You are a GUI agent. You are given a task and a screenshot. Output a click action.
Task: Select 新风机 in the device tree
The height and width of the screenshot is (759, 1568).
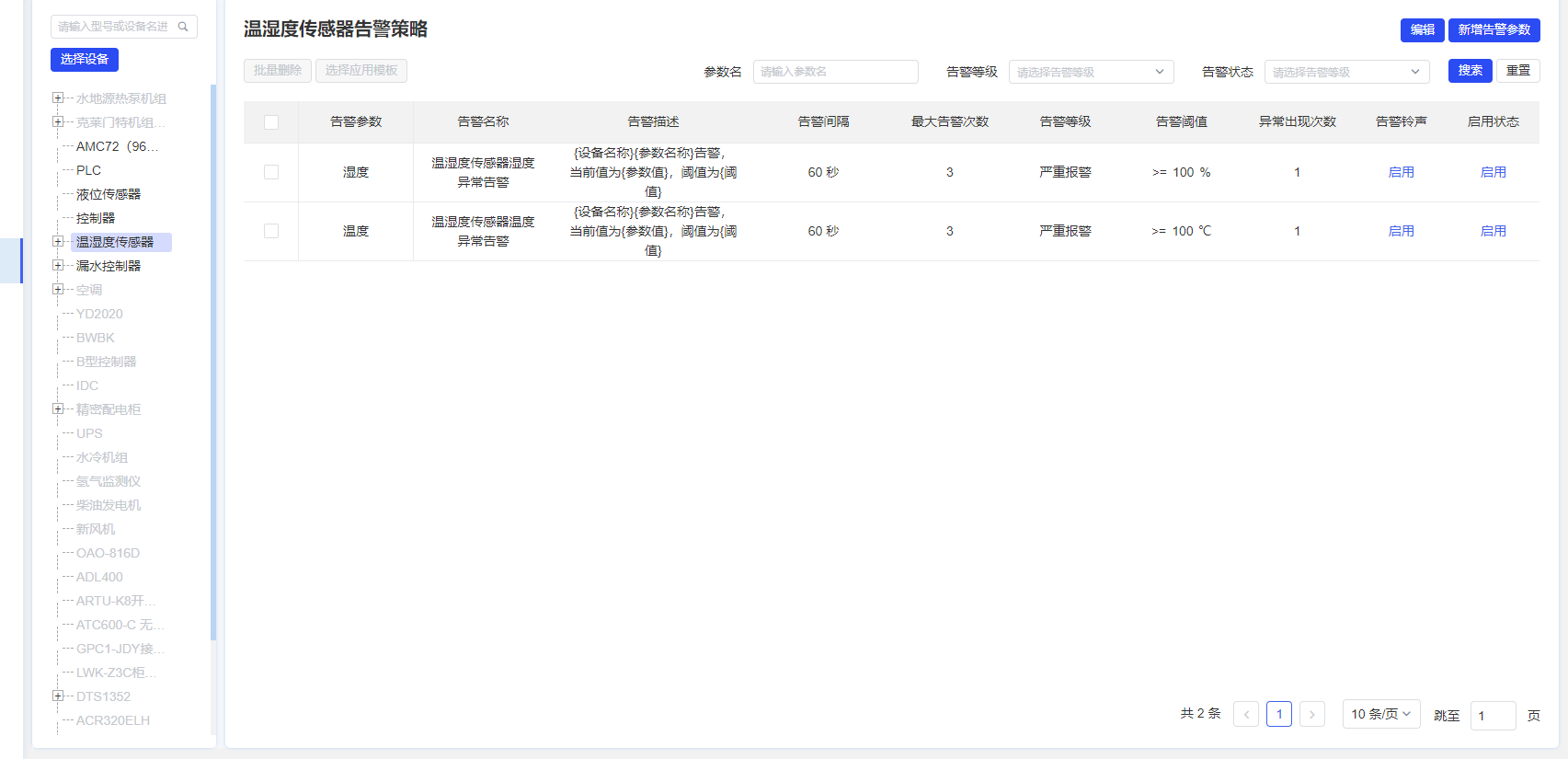(x=96, y=529)
